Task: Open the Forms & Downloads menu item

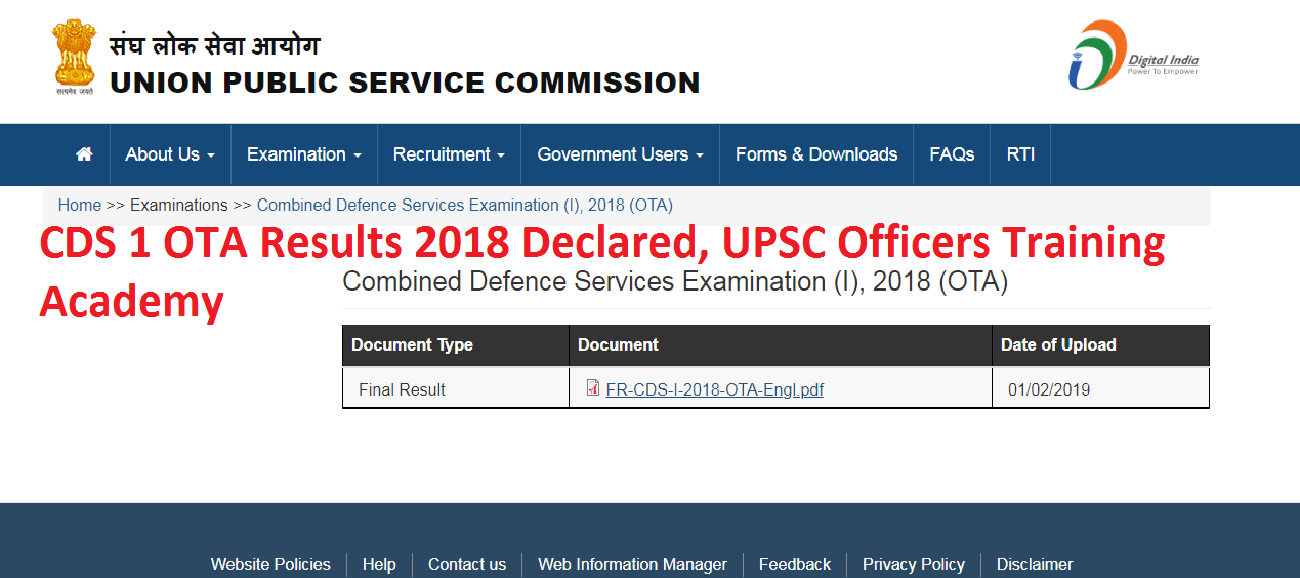Action: pos(816,154)
